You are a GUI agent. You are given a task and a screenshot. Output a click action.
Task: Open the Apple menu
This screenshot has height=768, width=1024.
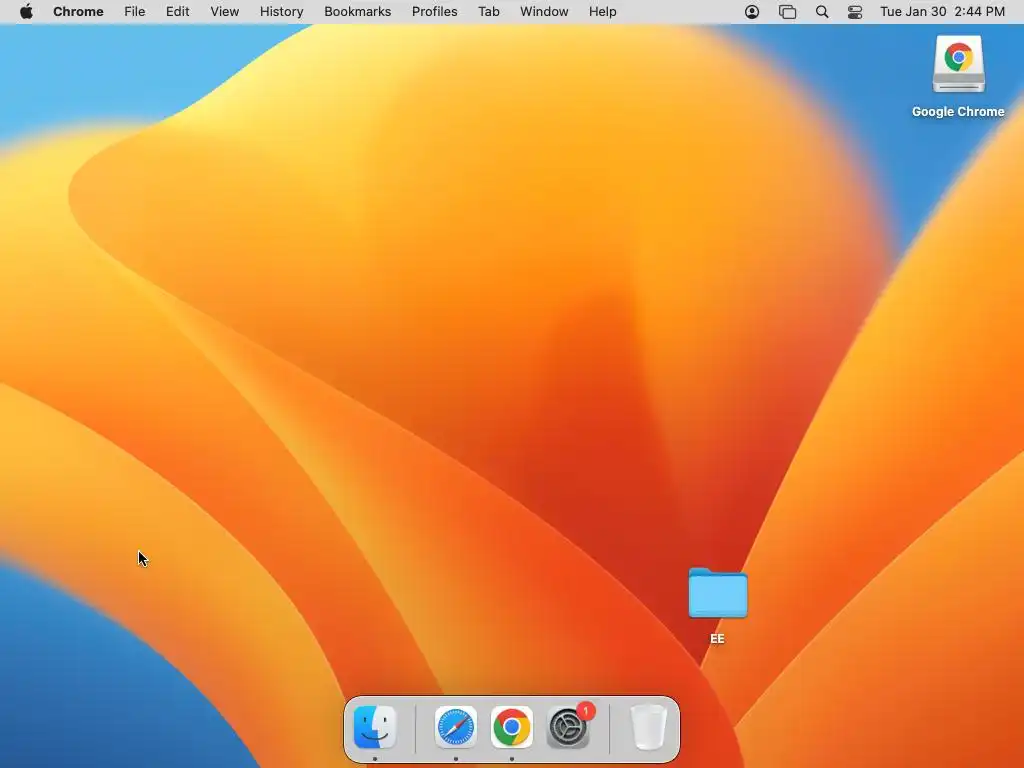point(26,12)
